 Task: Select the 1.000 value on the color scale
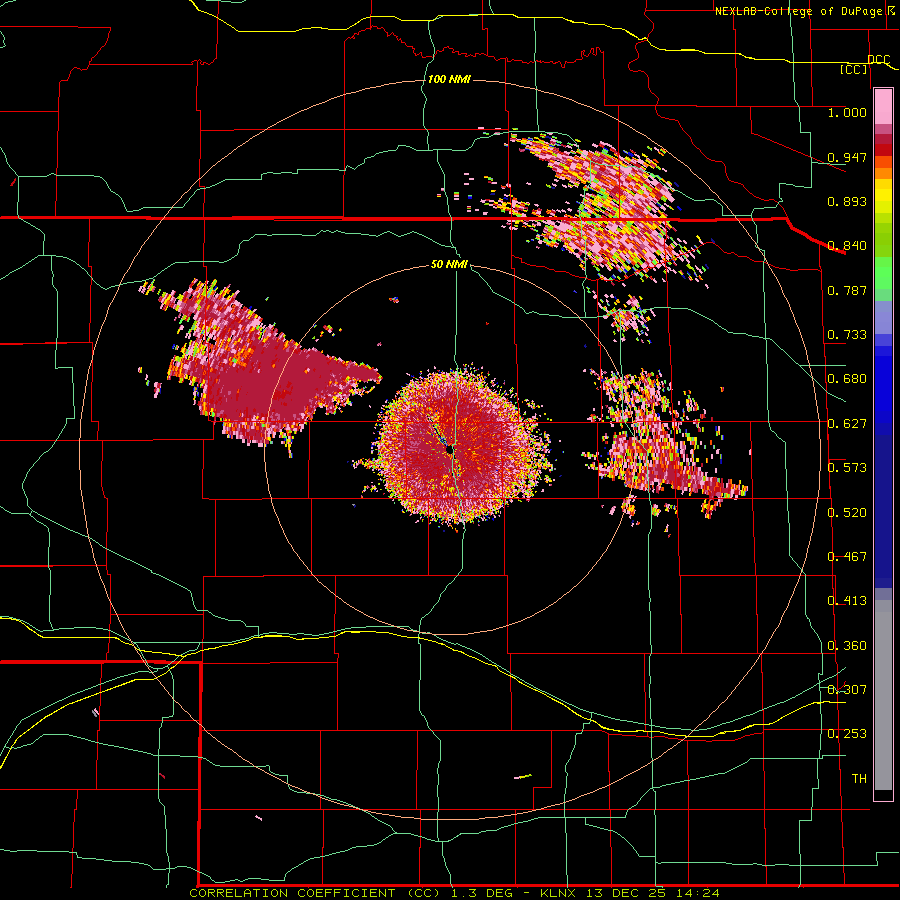click(x=847, y=112)
